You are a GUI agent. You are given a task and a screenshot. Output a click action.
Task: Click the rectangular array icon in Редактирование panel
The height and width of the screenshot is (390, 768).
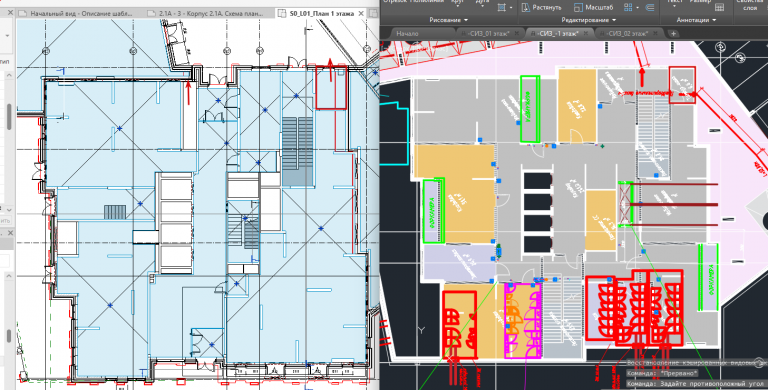[628, 7]
